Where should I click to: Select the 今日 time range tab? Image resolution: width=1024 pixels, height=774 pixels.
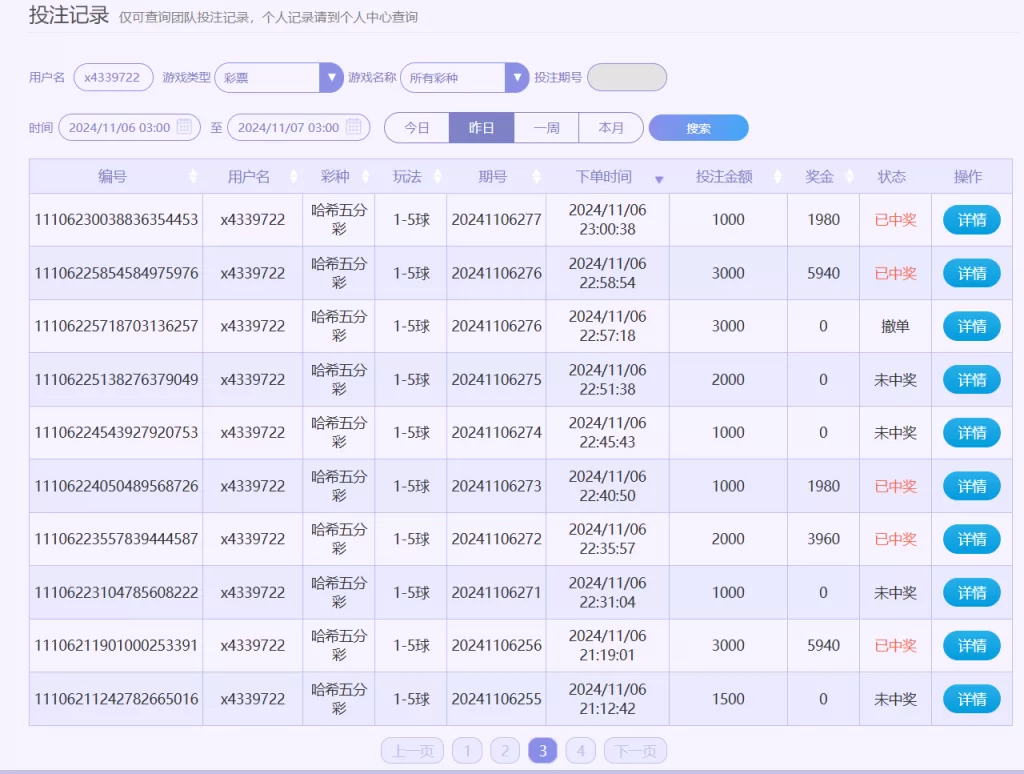pyautogui.click(x=417, y=127)
